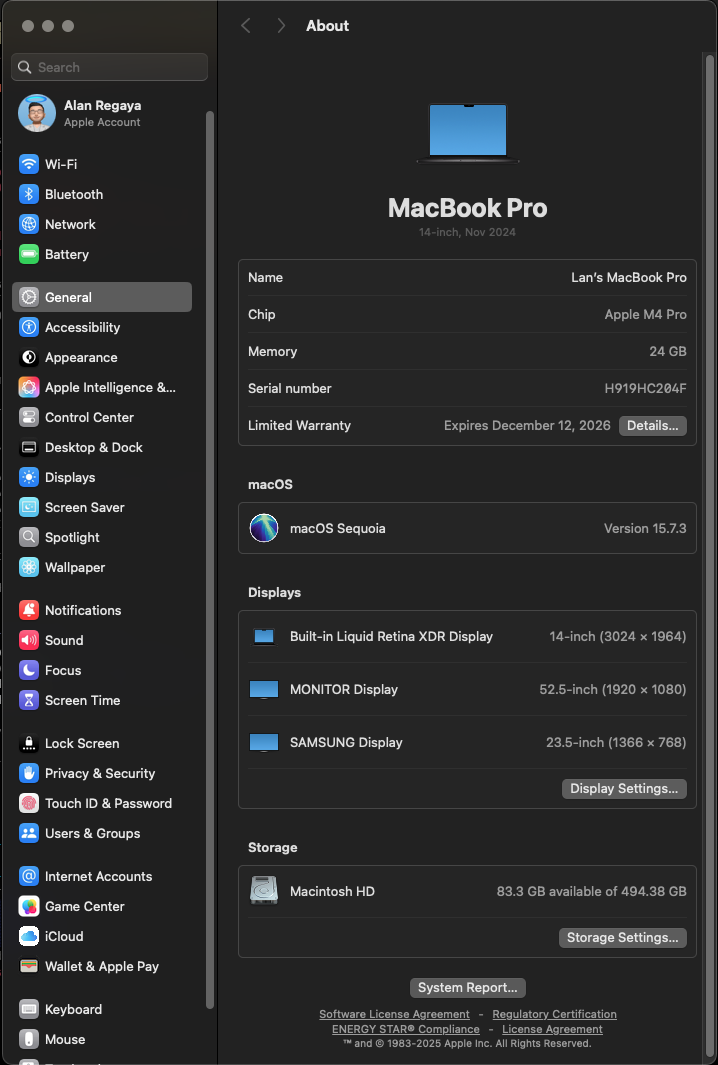Select the Battery icon in sidebar

[x=29, y=254]
